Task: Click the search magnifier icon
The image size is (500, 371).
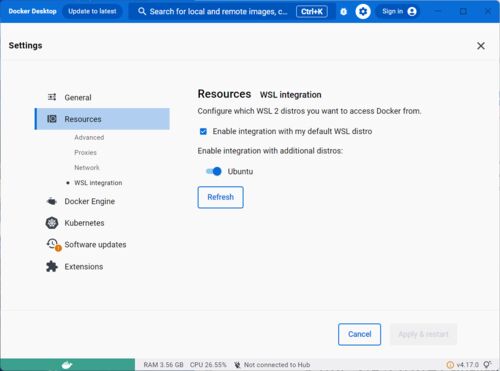Action: (x=142, y=11)
